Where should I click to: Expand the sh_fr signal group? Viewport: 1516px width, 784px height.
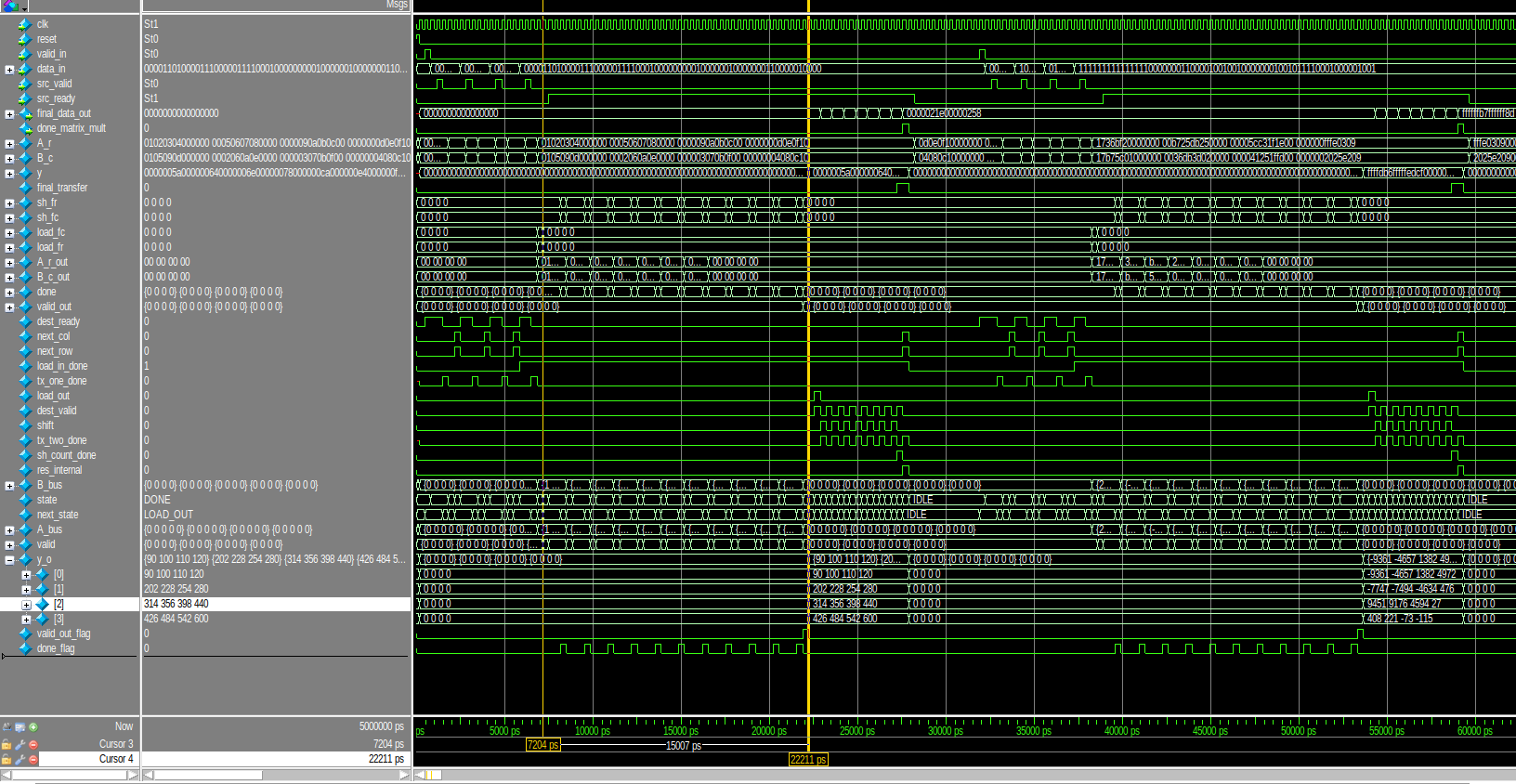[9, 203]
